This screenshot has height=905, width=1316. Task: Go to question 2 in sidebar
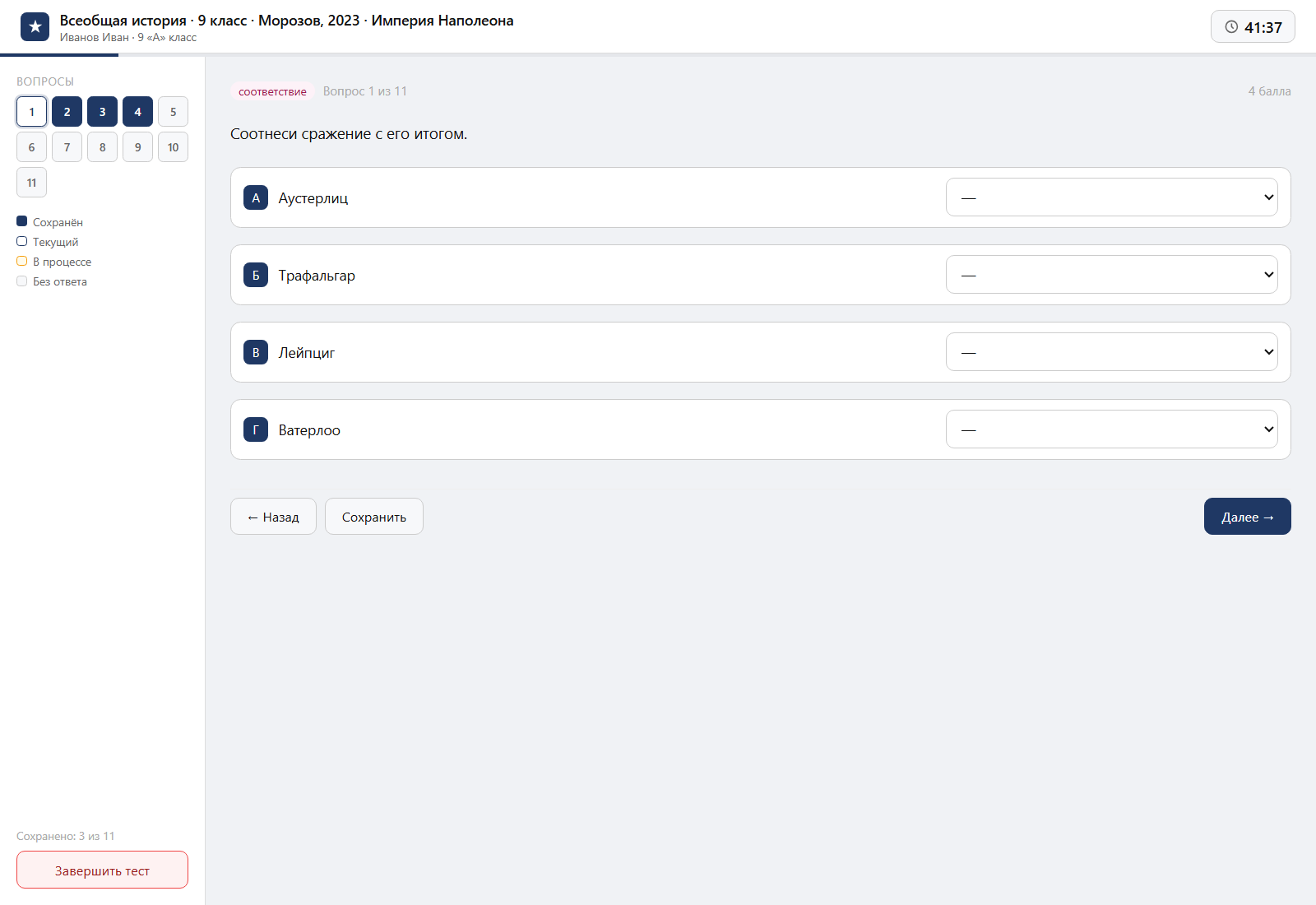coord(67,112)
